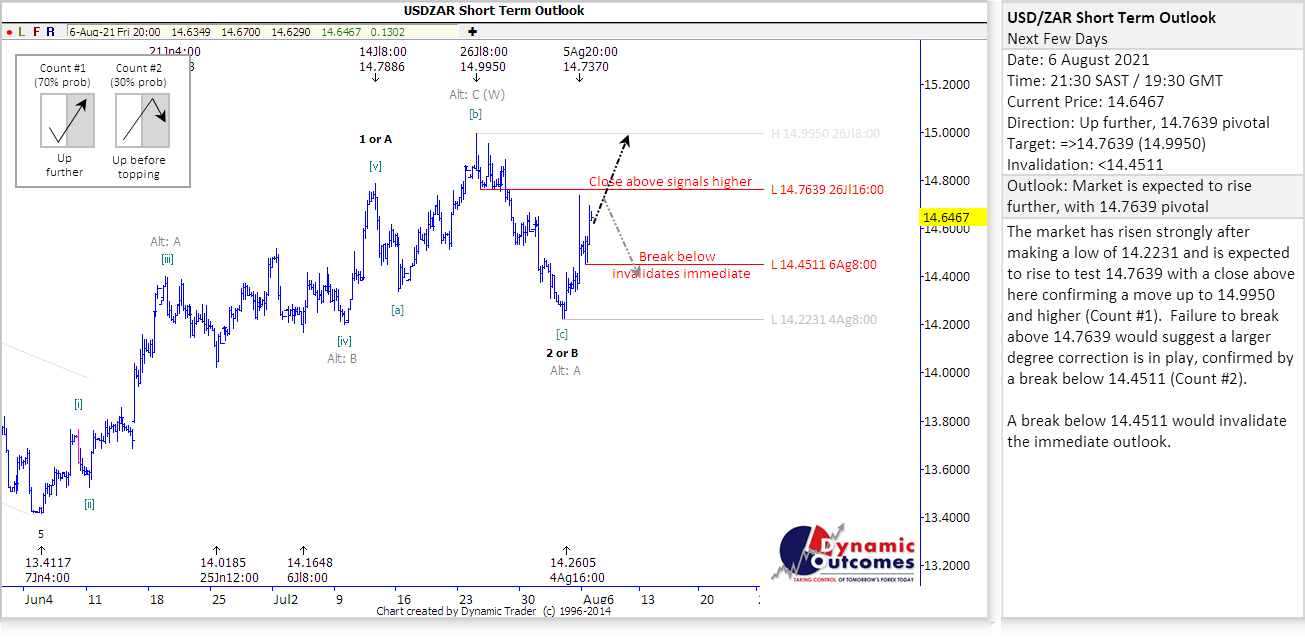1305x637 pixels.
Task: Click the L toolbar letter
Action: (x=22, y=32)
